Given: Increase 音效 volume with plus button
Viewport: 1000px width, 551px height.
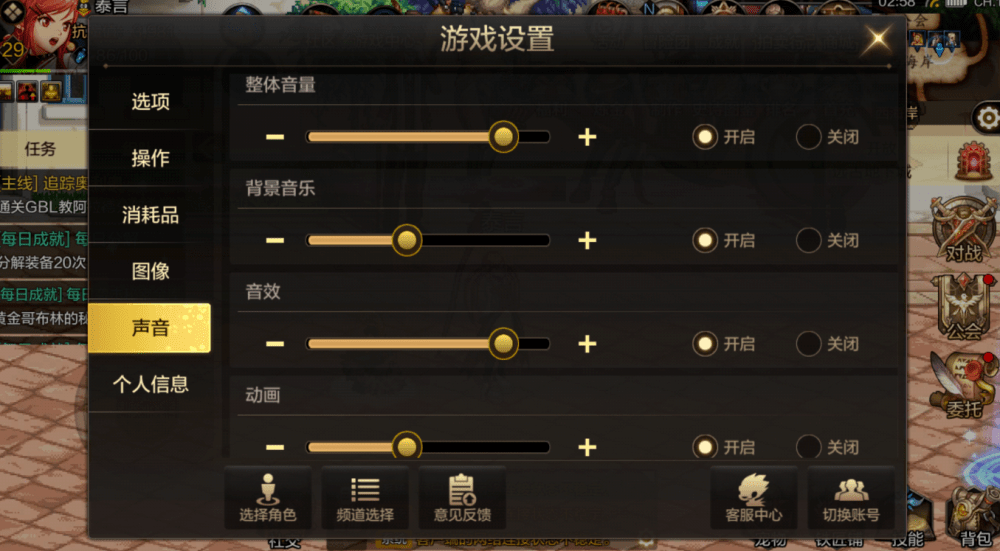Looking at the screenshot, I should [587, 344].
